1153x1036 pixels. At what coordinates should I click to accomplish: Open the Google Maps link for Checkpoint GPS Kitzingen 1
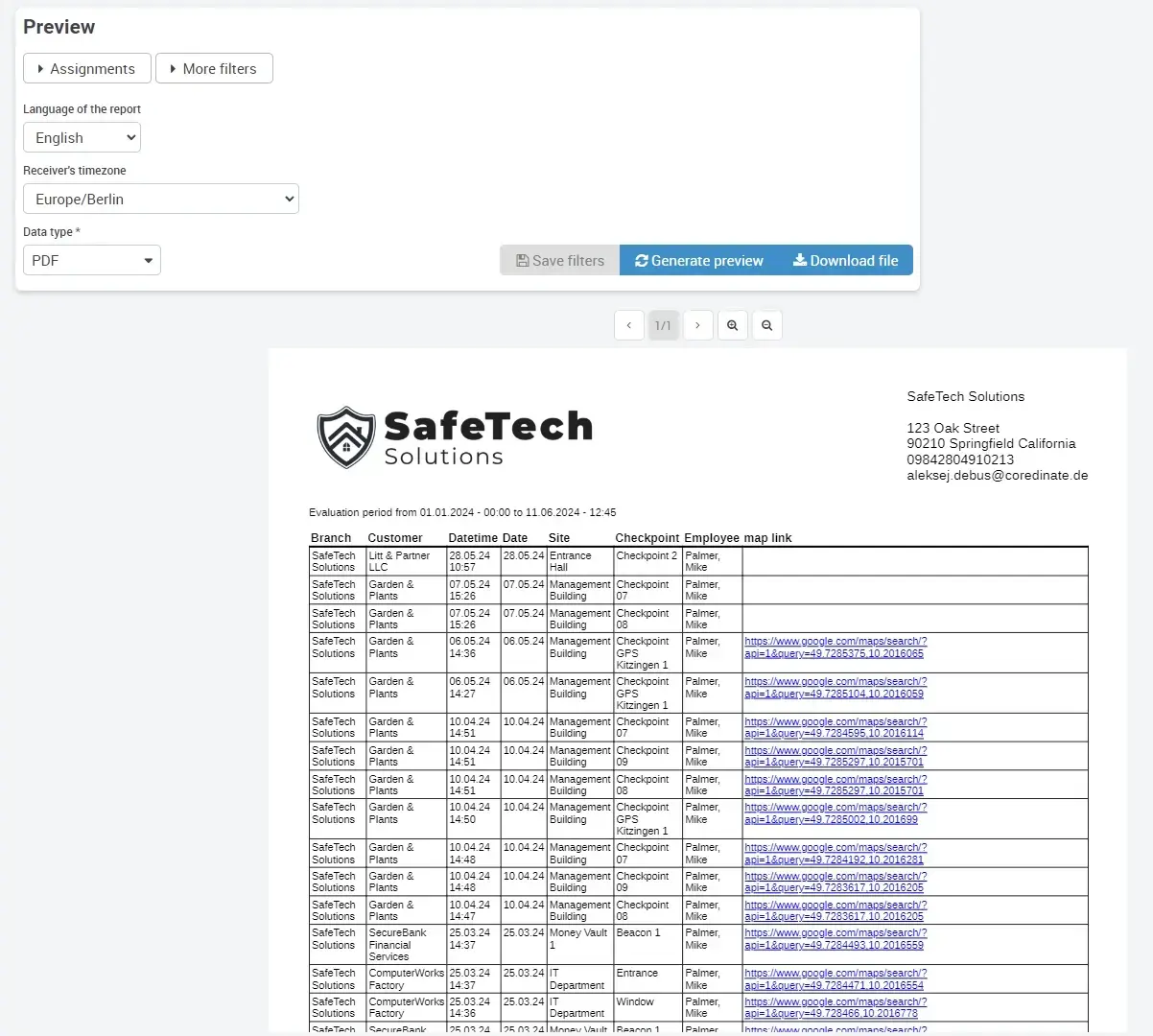(x=835, y=647)
